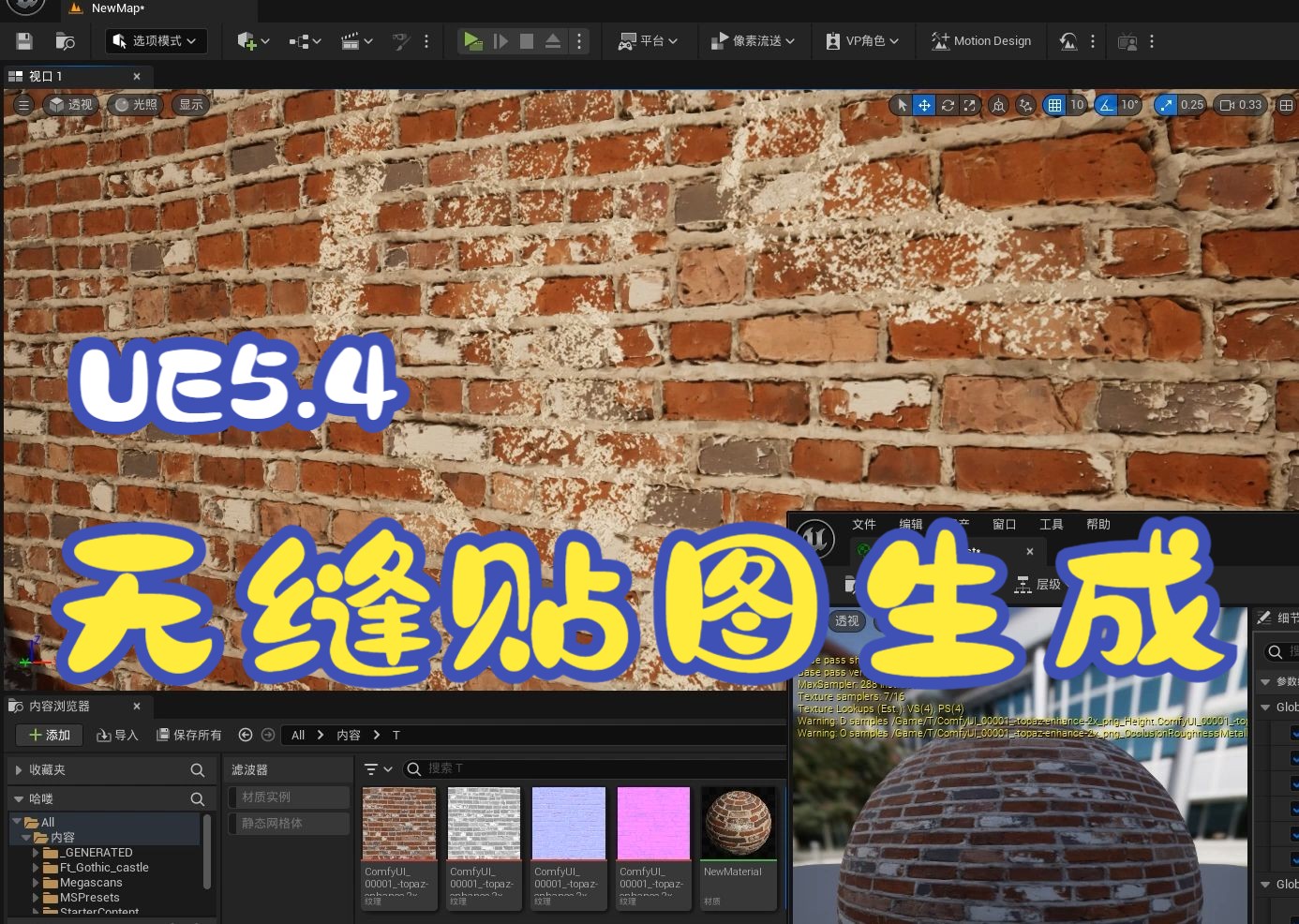The height and width of the screenshot is (924, 1299).
Task: Choose the scale tool in the viewport
Action: (969, 105)
